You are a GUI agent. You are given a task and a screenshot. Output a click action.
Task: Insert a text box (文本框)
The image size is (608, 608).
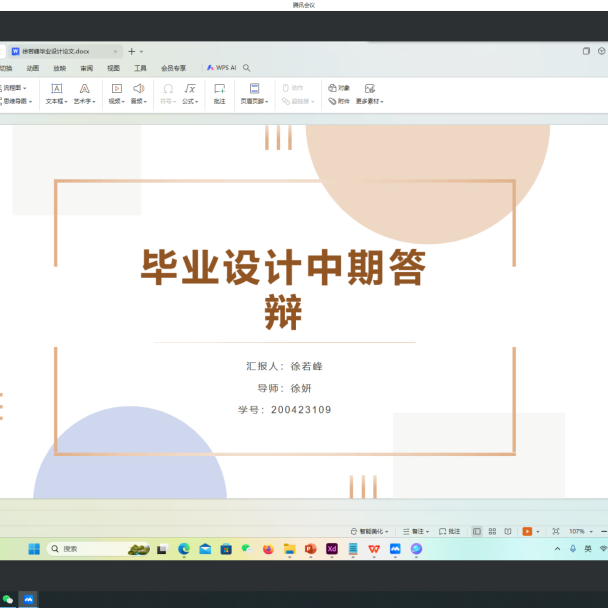57,89
